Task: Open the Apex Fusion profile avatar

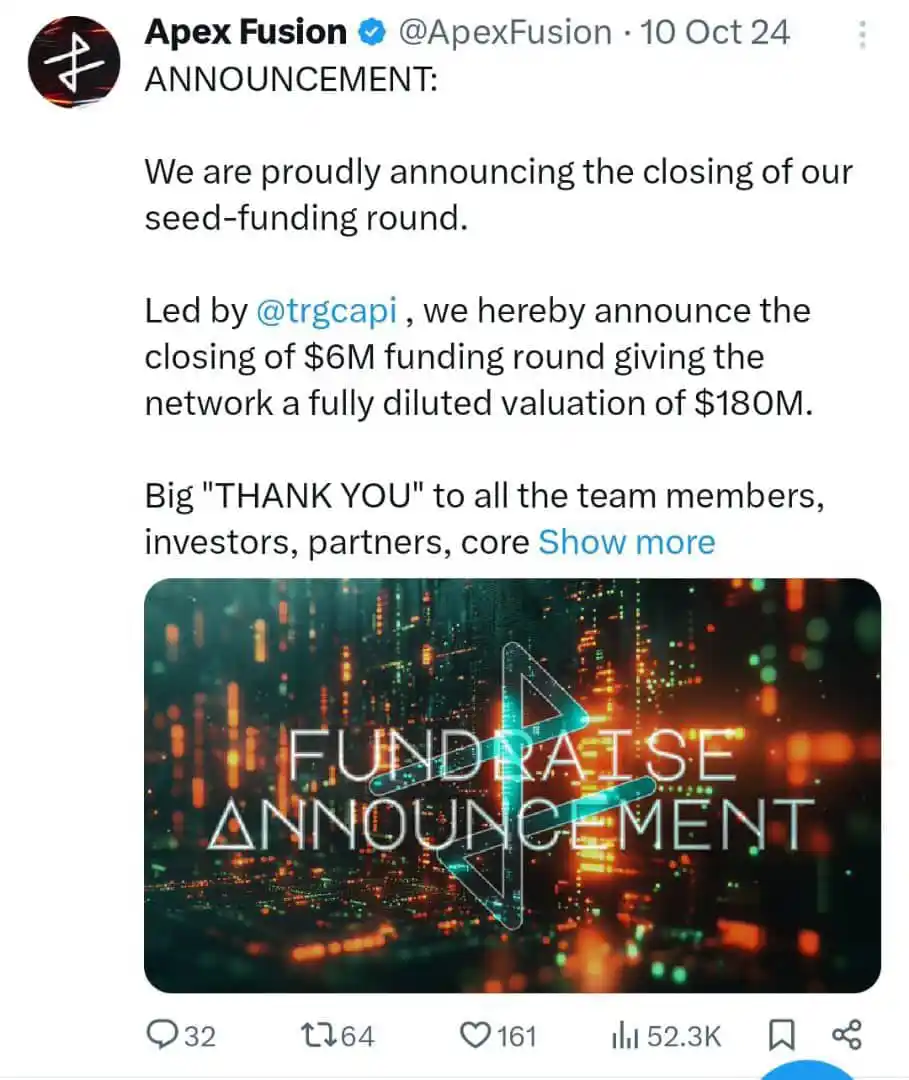Action: point(72,60)
